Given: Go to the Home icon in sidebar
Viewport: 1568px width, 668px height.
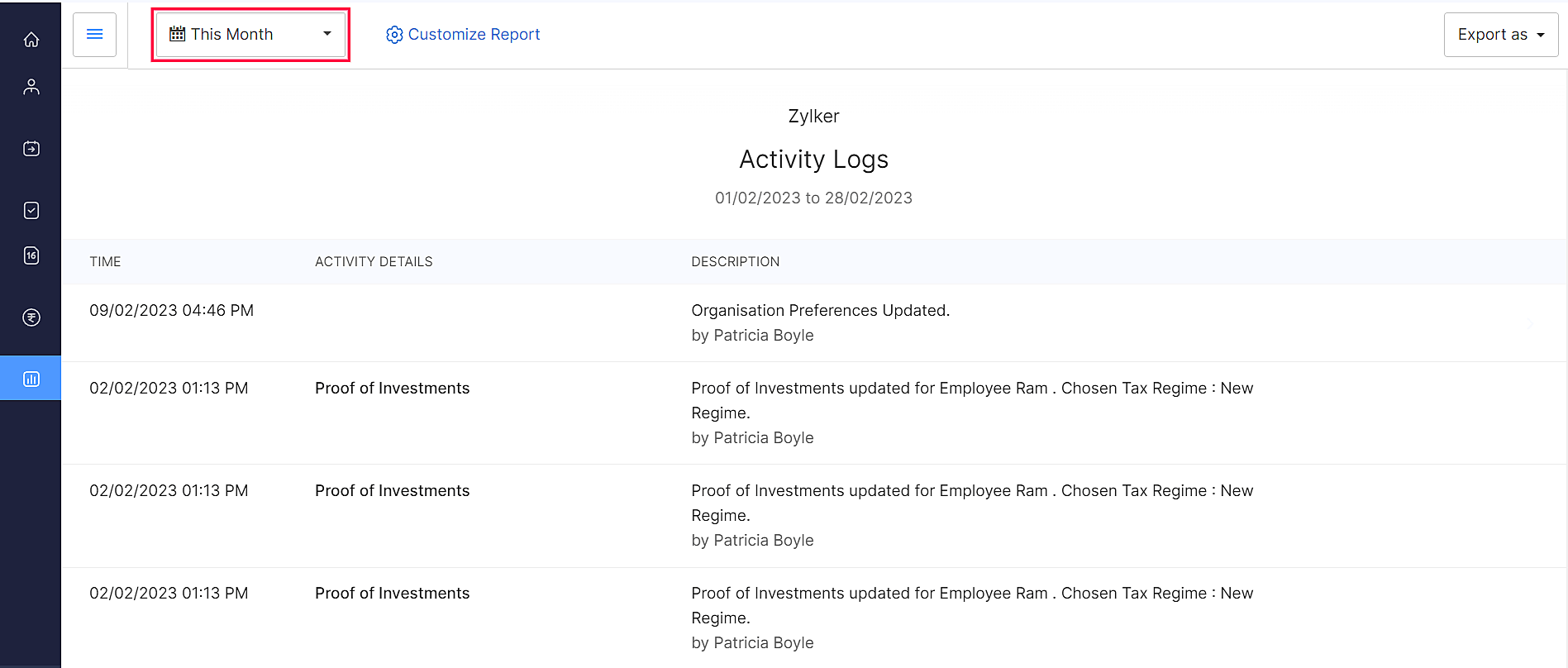Looking at the screenshot, I should click(31, 40).
